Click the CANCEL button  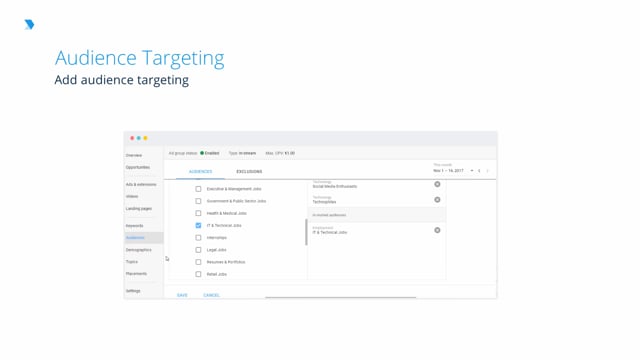(x=211, y=295)
